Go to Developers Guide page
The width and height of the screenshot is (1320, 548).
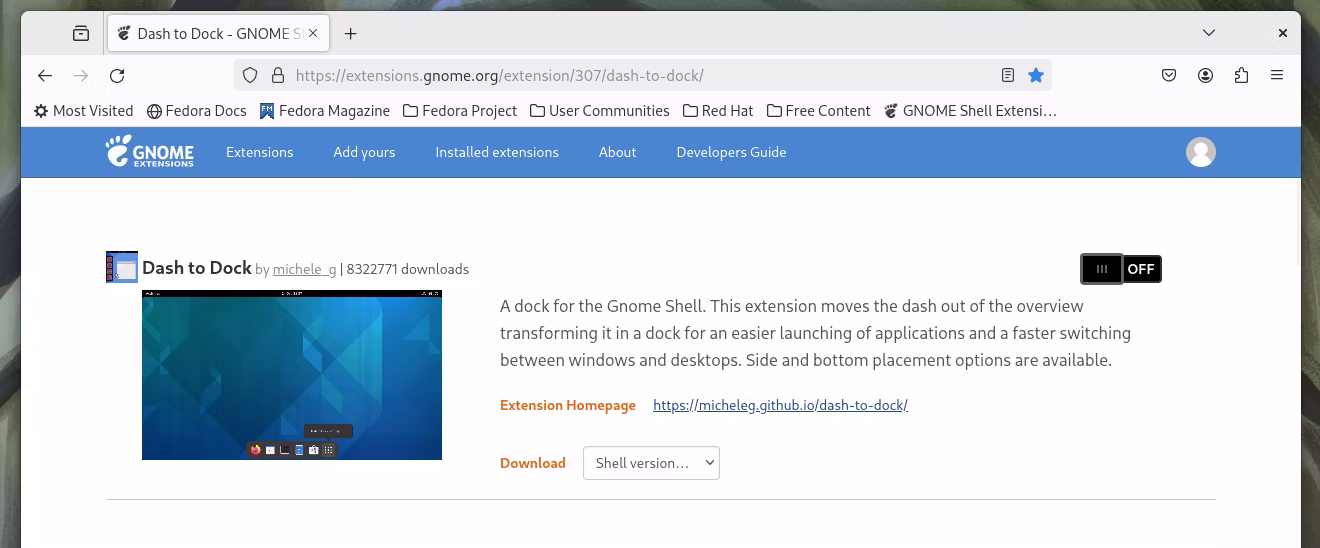[731, 152]
